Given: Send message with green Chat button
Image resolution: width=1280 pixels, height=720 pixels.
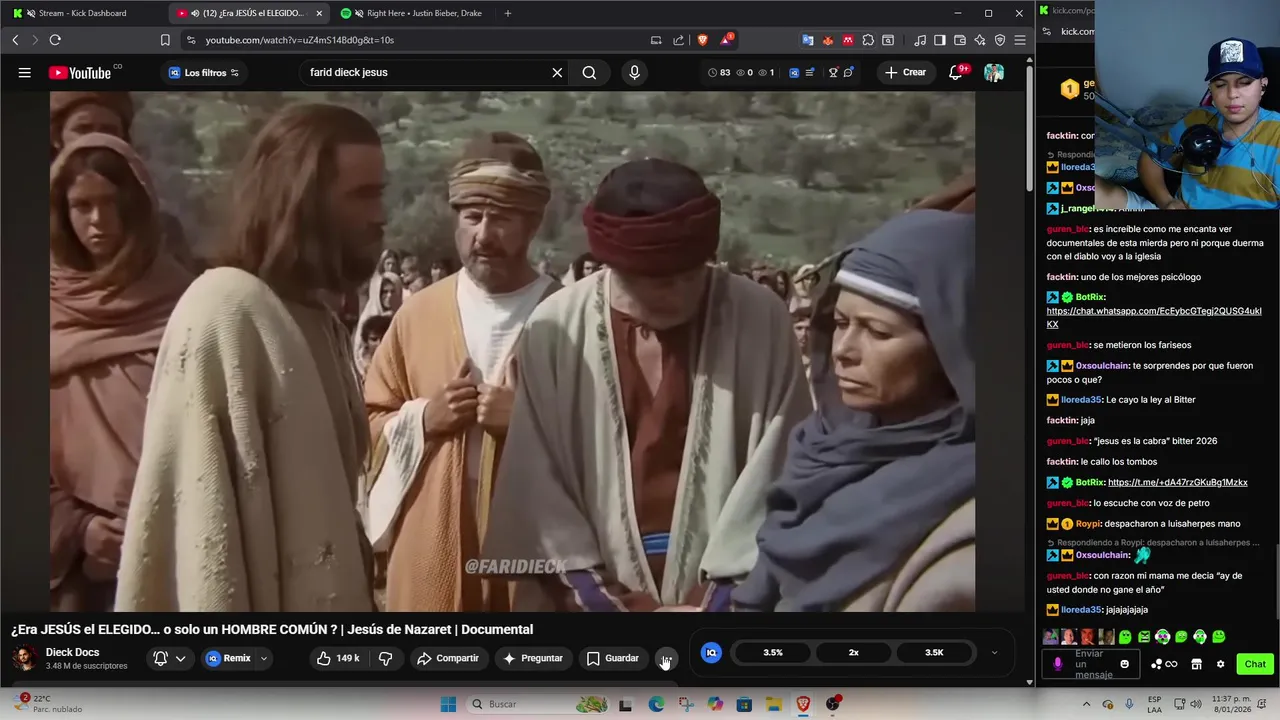Looking at the screenshot, I should (x=1255, y=664).
